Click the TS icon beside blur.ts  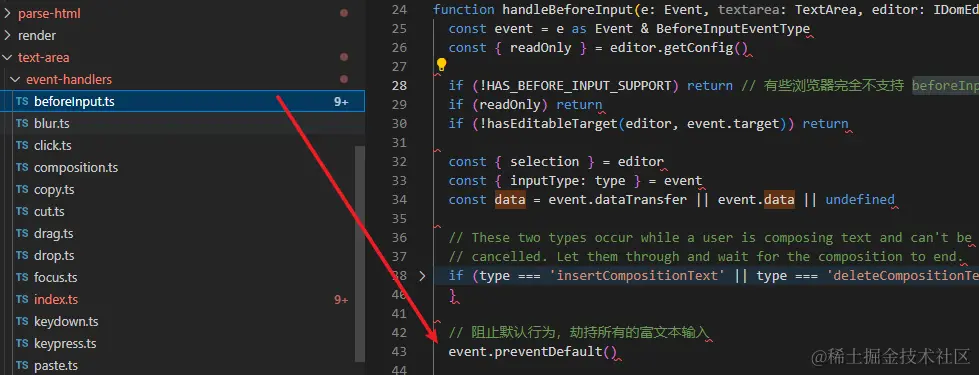pyautogui.click(x=22, y=124)
